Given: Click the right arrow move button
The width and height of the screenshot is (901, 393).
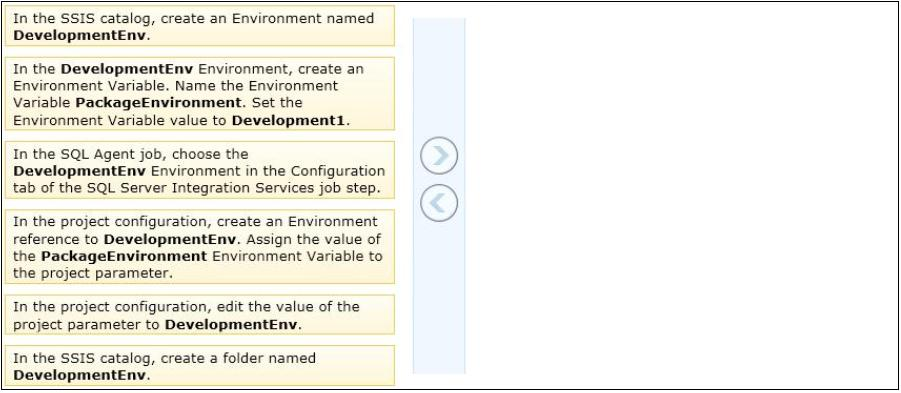Looking at the screenshot, I should pyautogui.click(x=439, y=156).
